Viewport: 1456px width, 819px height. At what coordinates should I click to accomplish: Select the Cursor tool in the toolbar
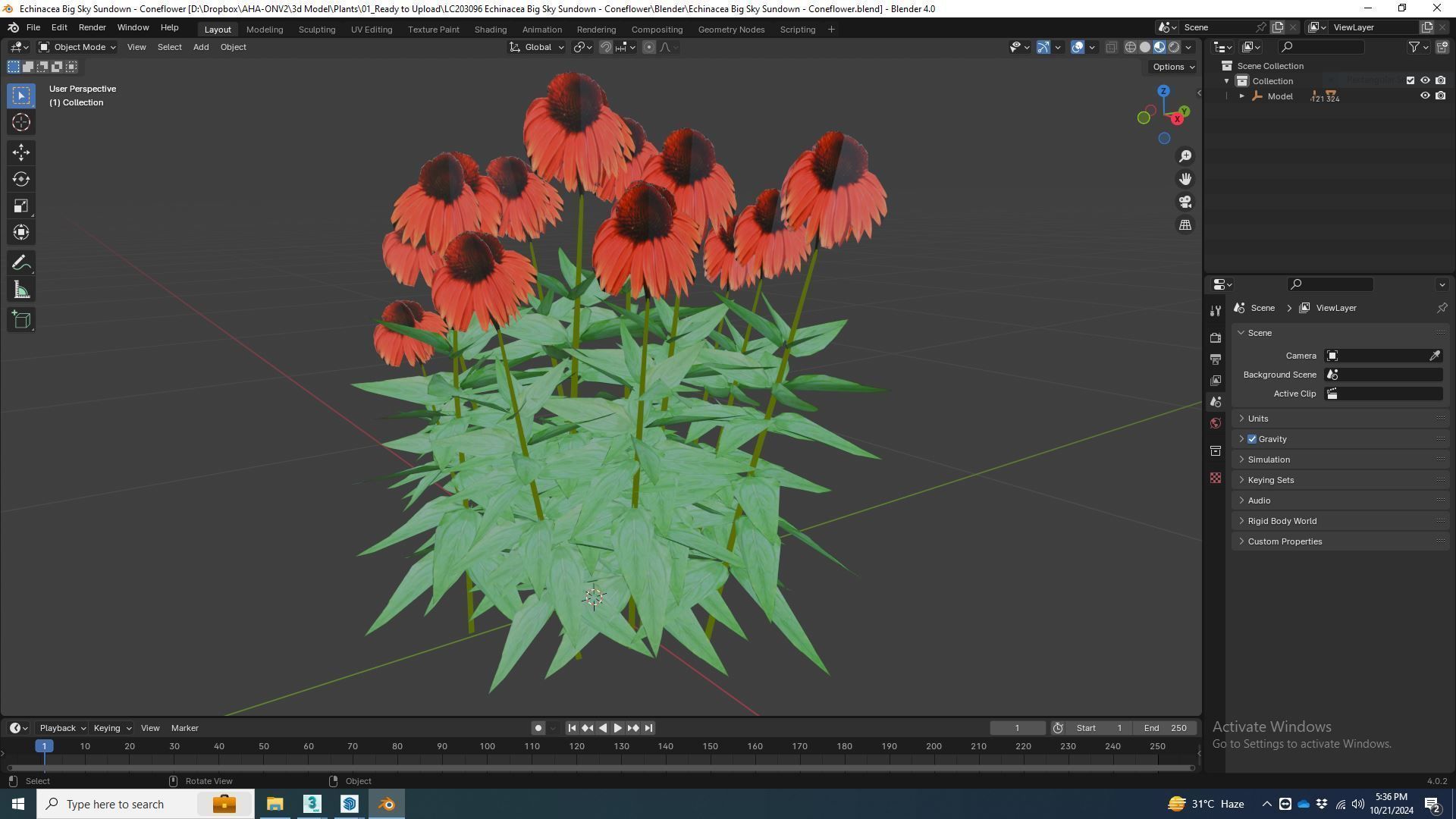click(21, 123)
